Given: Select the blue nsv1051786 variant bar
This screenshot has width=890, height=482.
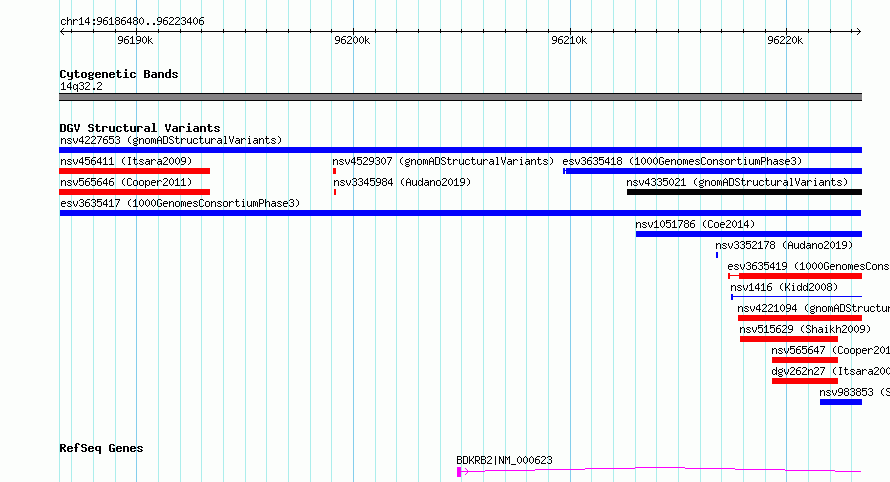Looking at the screenshot, I should coord(749,234).
